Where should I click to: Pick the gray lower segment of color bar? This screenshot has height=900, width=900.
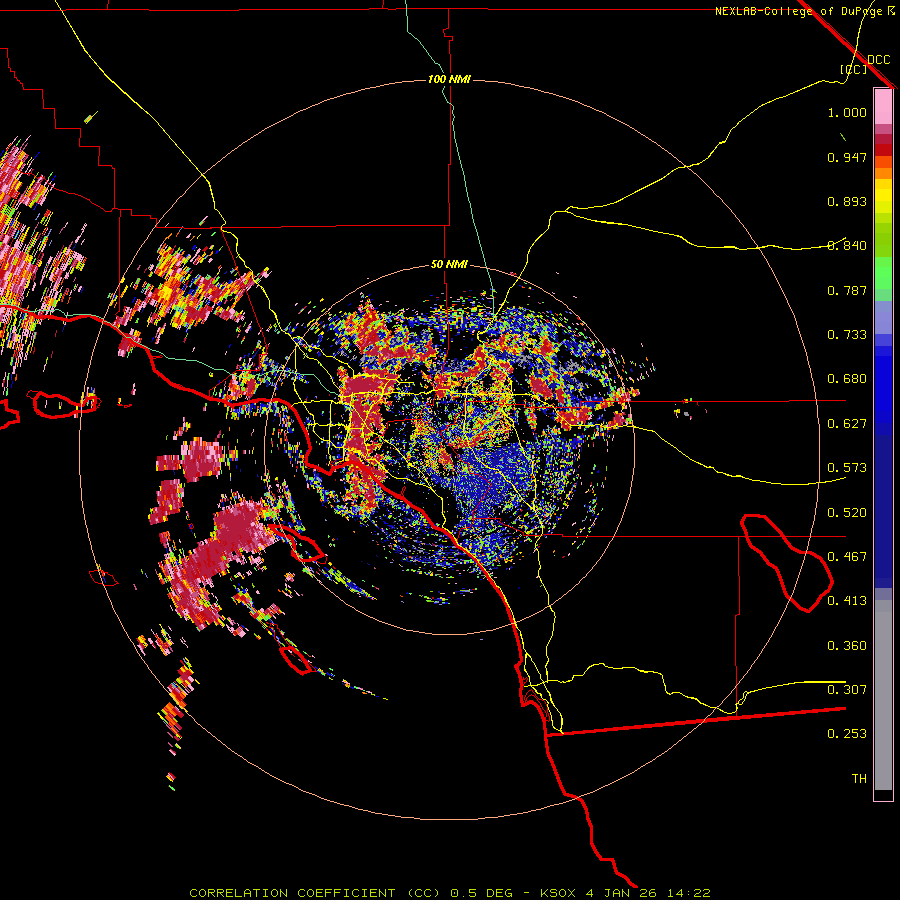pos(883,695)
